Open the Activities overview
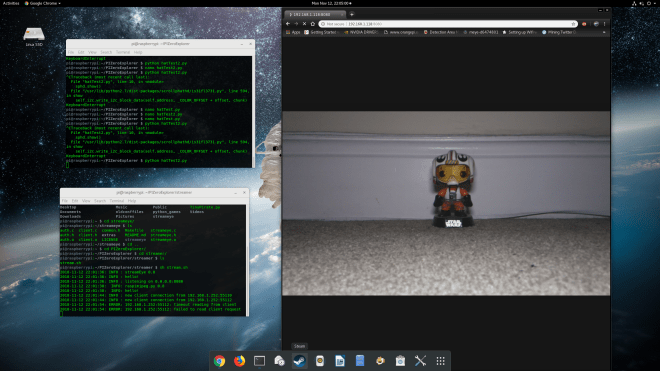 click(x=11, y=3)
